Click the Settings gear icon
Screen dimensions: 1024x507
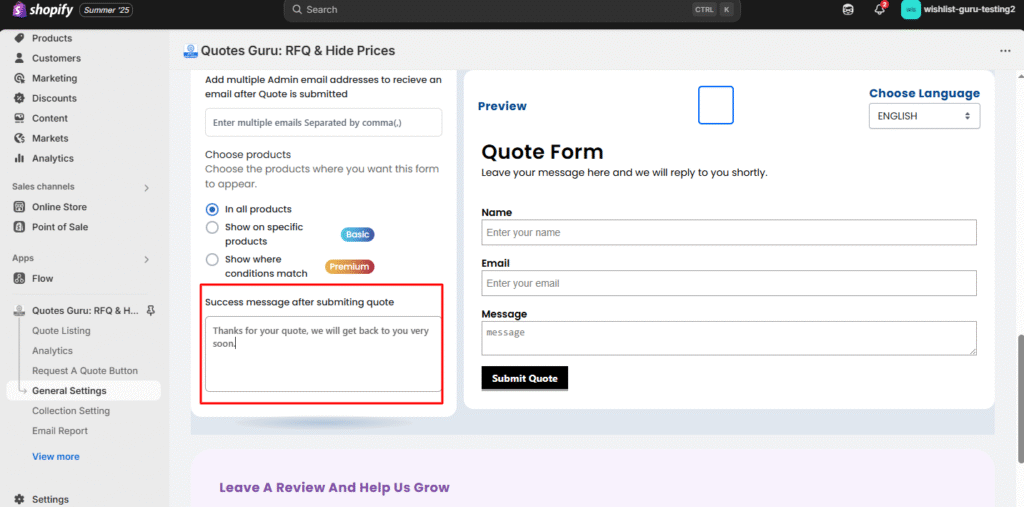(19, 499)
